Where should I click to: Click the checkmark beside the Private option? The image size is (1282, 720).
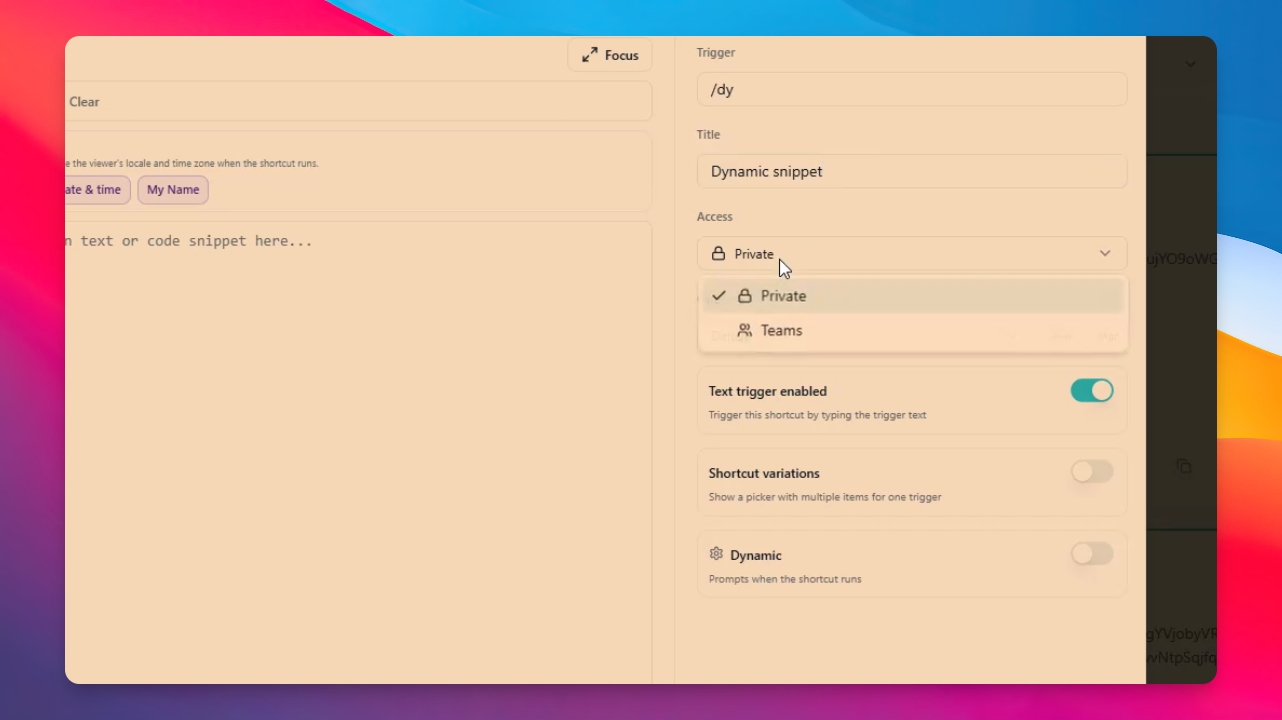[x=718, y=296]
